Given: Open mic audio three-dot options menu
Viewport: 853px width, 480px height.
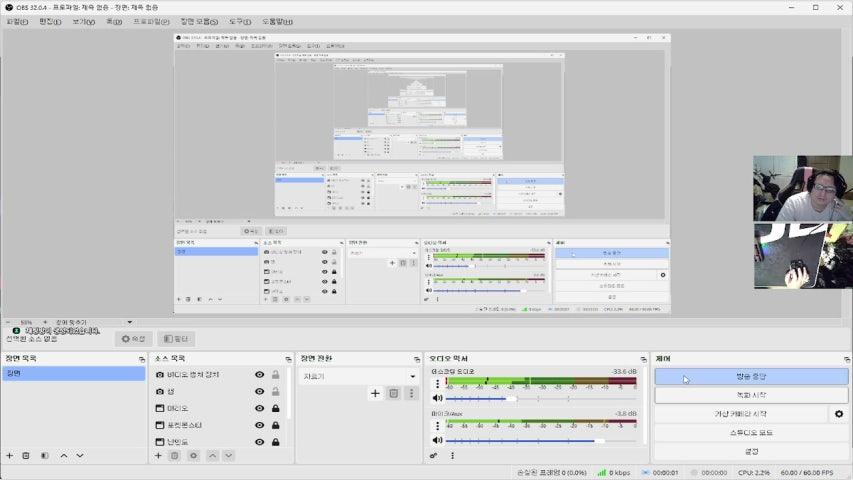Looking at the screenshot, I should pos(437,425).
